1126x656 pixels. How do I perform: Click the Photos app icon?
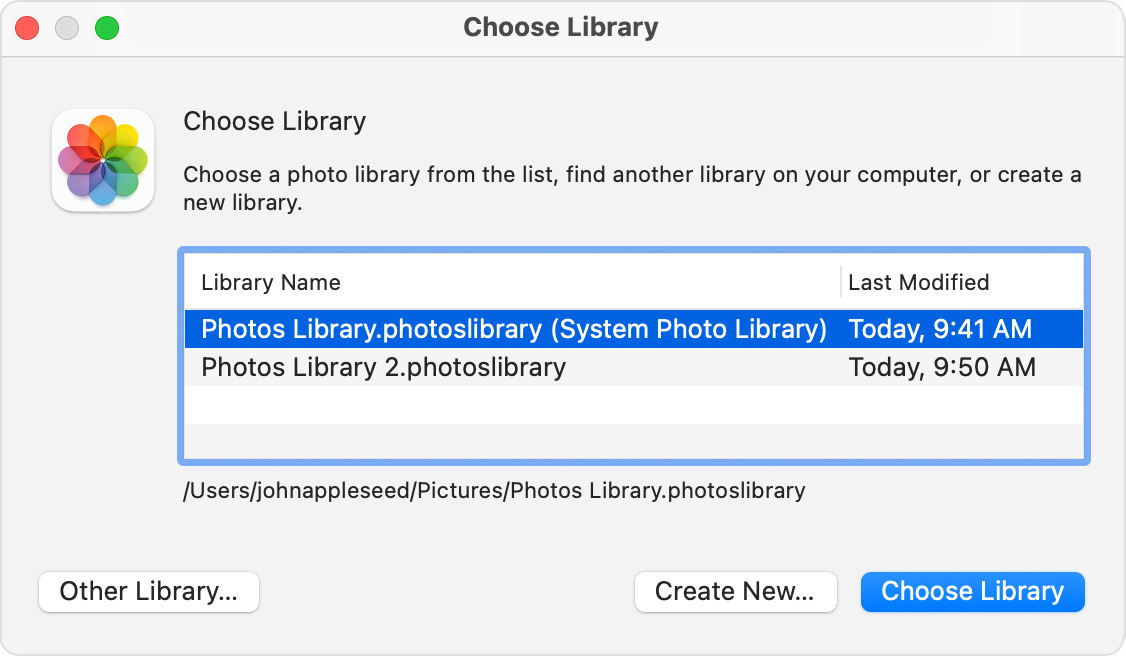point(102,160)
